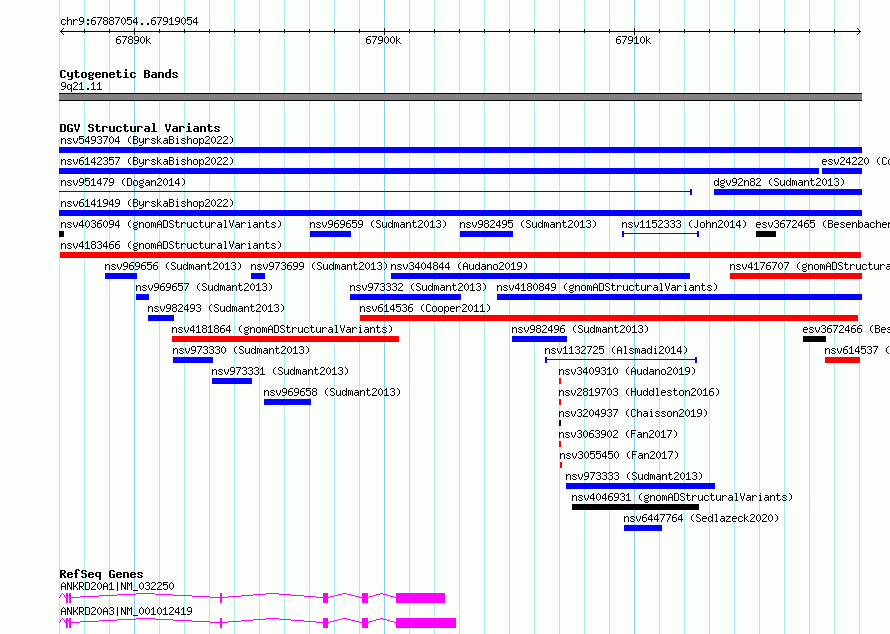890x634 pixels.
Task: Click the nsv5493704 (ByrskaBishop2022) variant label
Action: click(147, 140)
